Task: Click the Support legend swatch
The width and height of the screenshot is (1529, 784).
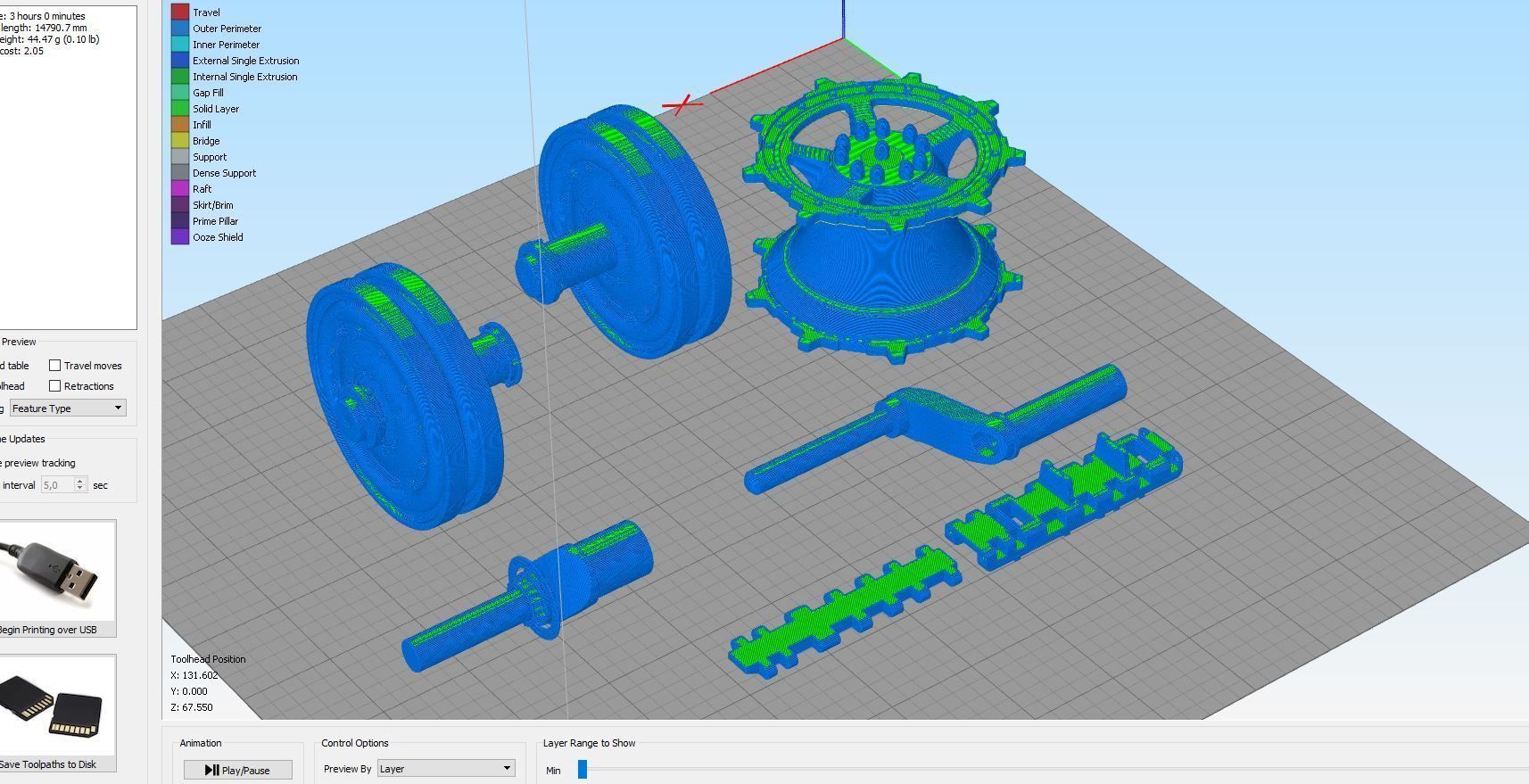Action: coord(179,156)
